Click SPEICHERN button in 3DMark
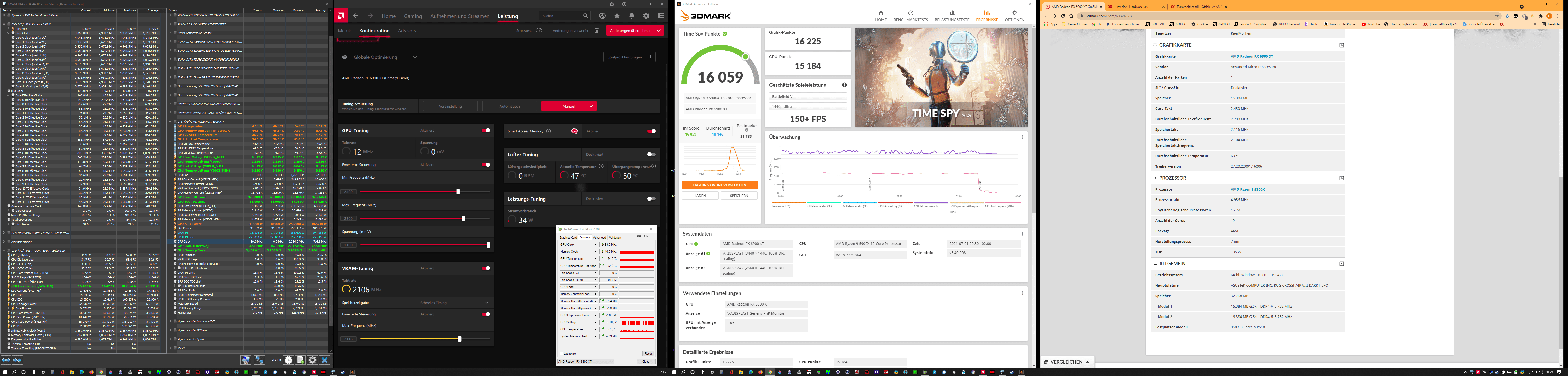 [x=739, y=195]
